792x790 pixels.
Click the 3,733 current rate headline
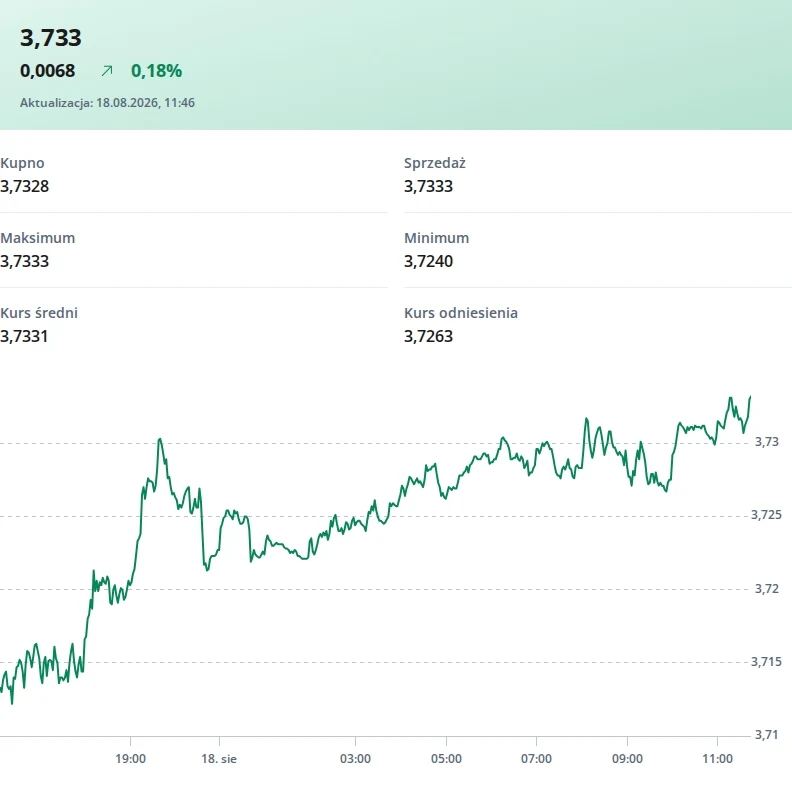click(x=51, y=38)
